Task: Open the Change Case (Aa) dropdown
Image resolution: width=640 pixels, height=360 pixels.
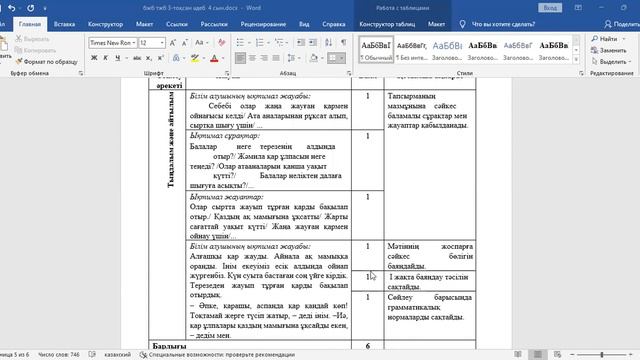Action: [x=202, y=43]
